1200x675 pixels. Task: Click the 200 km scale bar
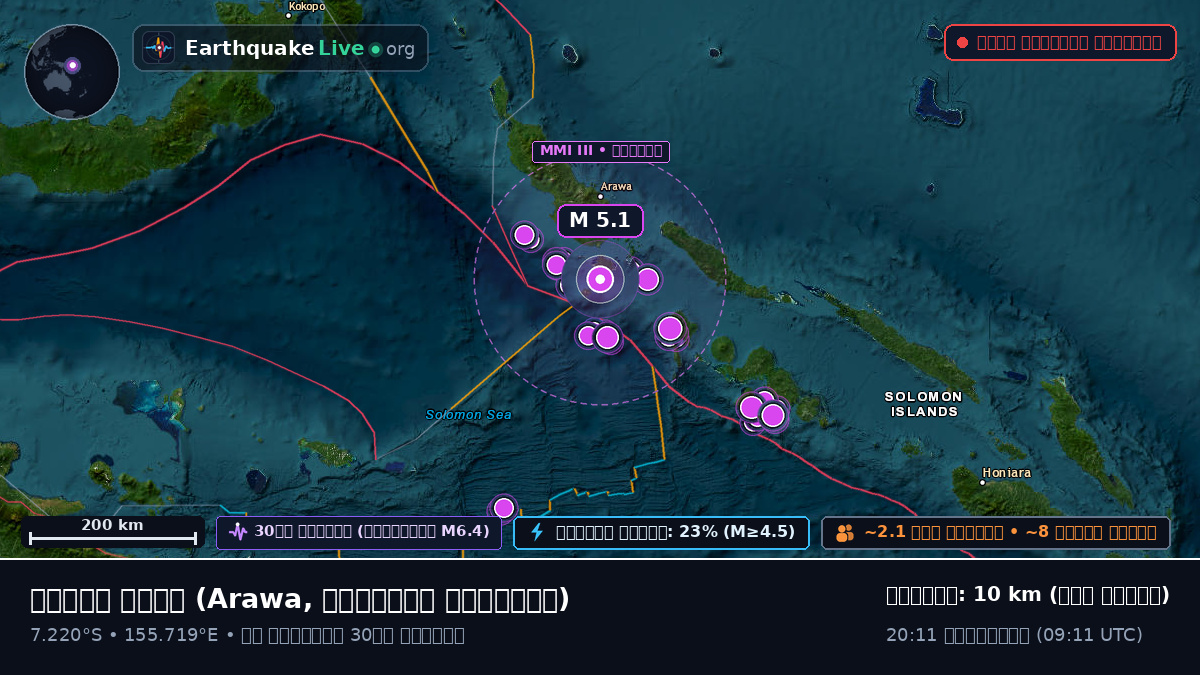[x=113, y=531]
